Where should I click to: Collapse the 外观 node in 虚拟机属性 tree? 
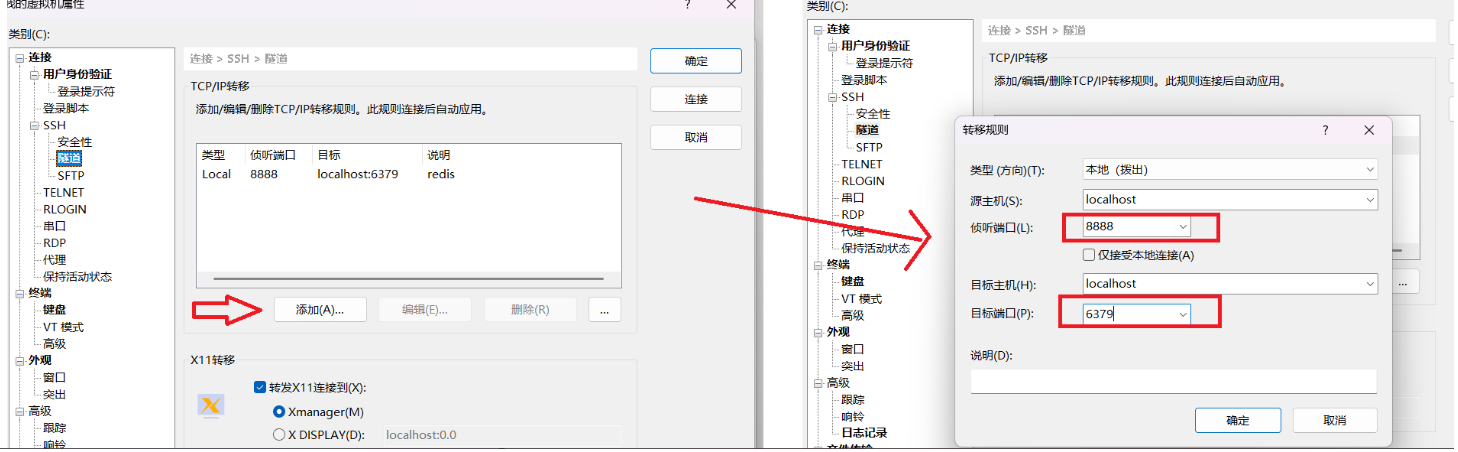[19, 360]
